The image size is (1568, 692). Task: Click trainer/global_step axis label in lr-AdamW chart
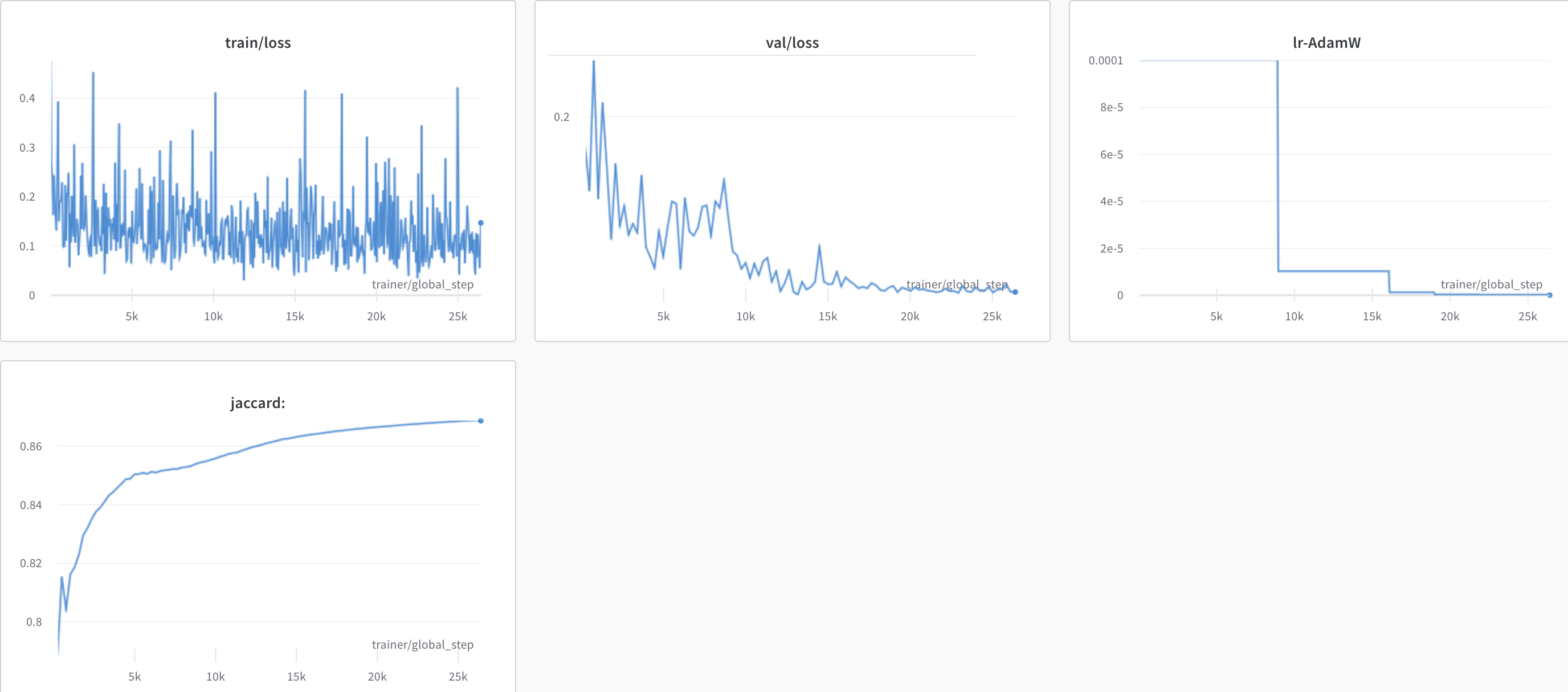(1491, 284)
